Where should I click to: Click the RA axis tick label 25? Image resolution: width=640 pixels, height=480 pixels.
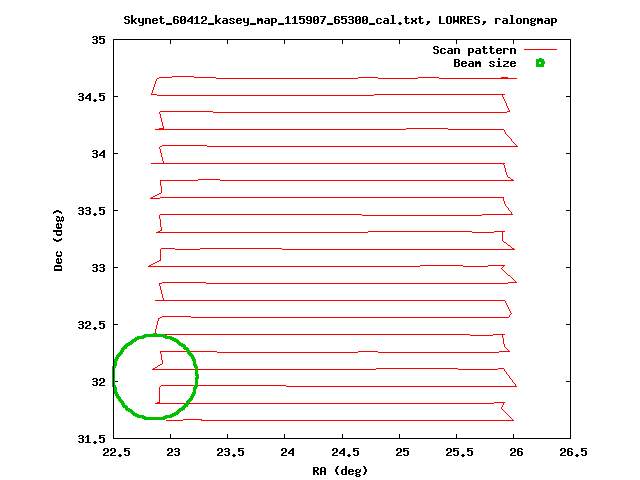pyautogui.click(x=402, y=452)
